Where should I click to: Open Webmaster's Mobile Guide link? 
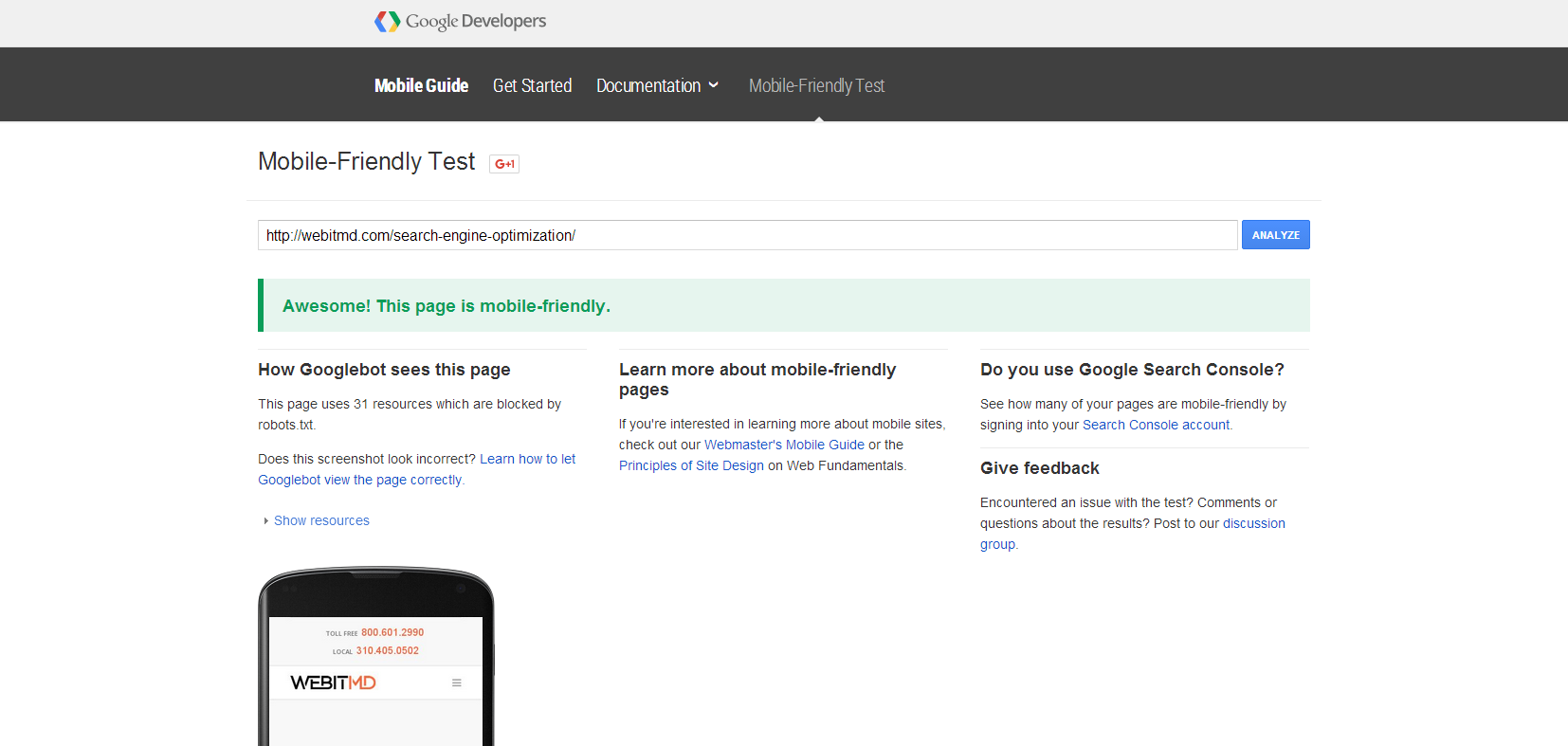pyautogui.click(x=784, y=445)
